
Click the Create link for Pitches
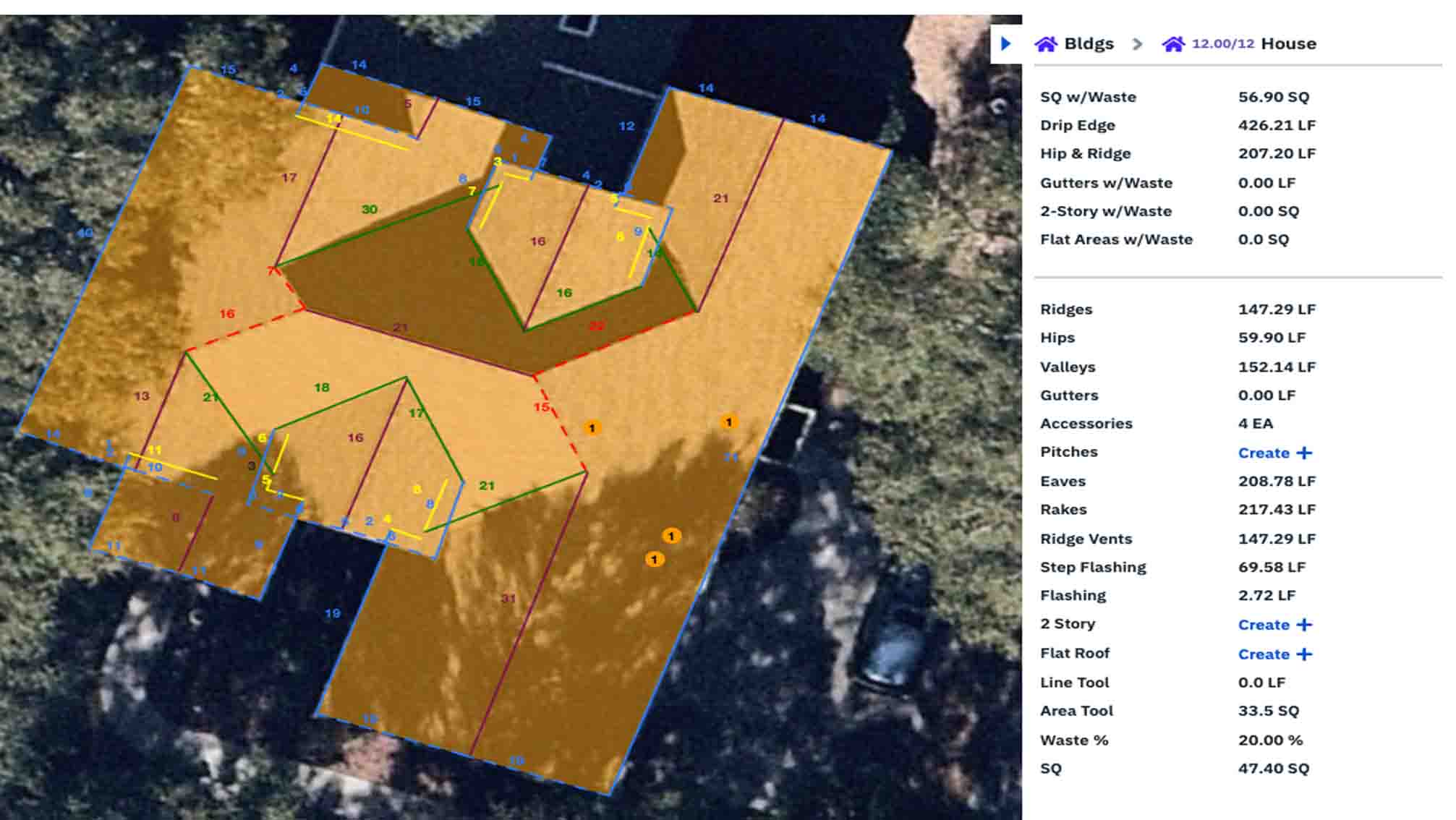(x=1264, y=453)
